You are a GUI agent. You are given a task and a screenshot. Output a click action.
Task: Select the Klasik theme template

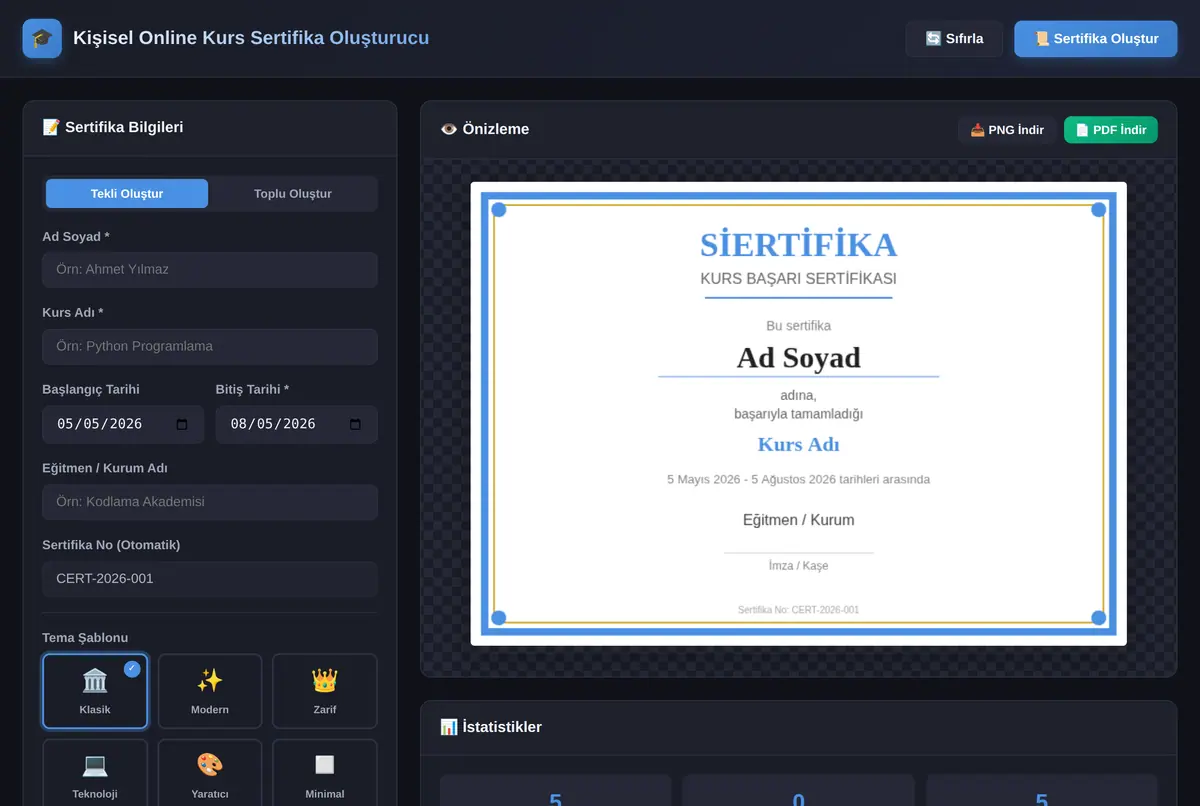click(x=95, y=691)
